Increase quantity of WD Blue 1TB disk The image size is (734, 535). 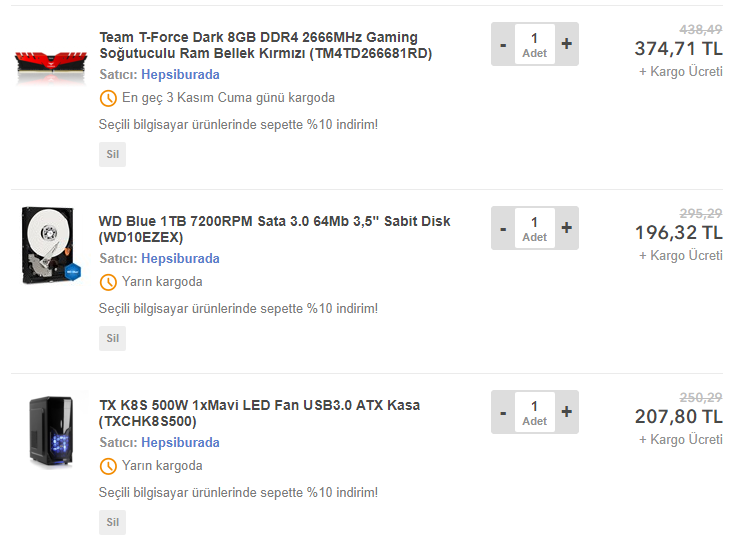click(567, 228)
